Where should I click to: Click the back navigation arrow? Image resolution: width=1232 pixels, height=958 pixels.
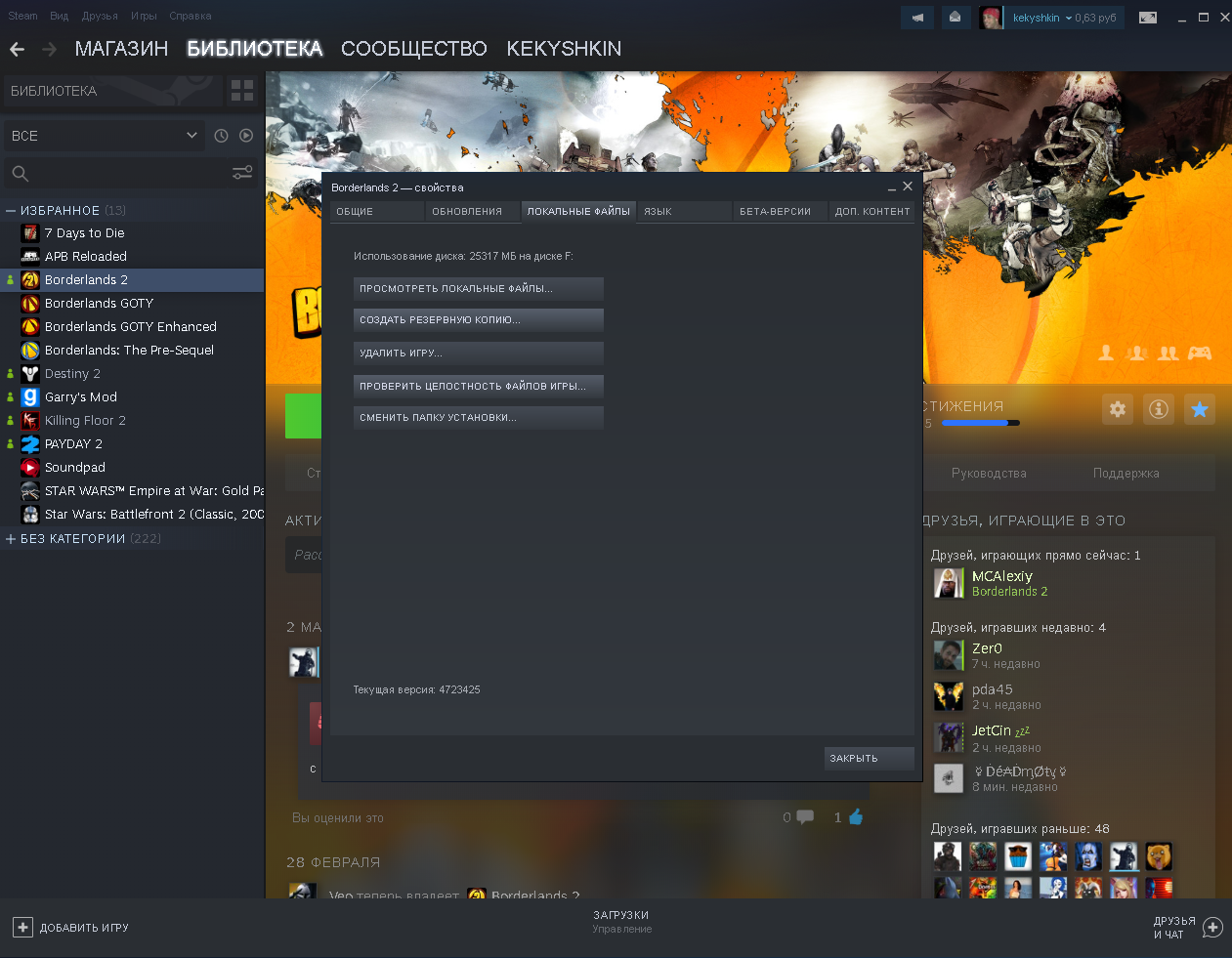[18, 49]
